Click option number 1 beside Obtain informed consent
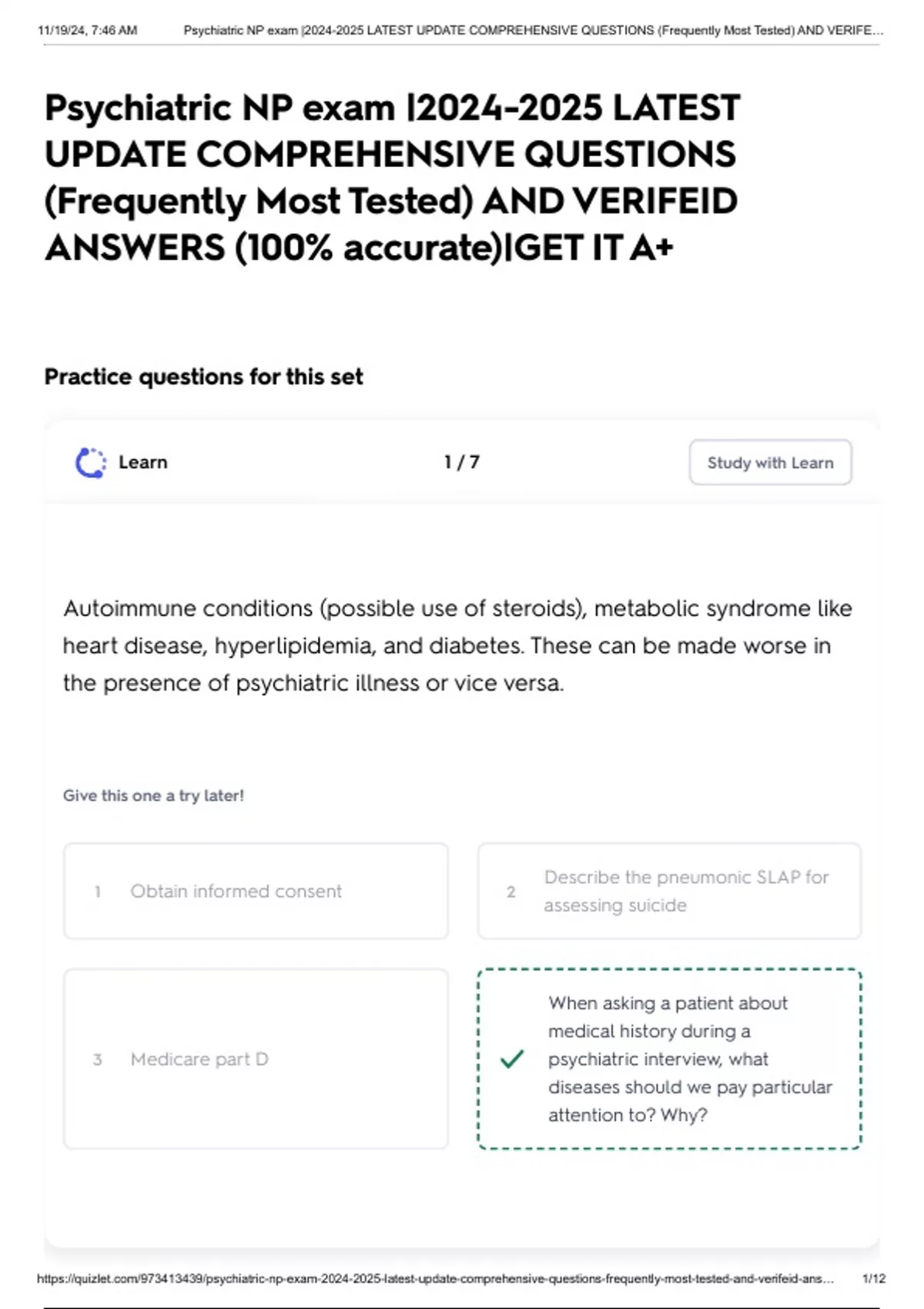The height and width of the screenshot is (1309, 924). pos(98,892)
